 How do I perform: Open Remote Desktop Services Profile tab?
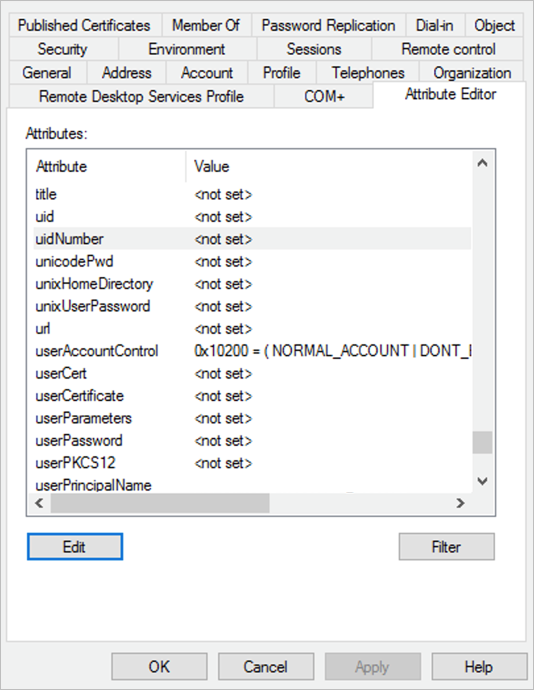point(141,96)
